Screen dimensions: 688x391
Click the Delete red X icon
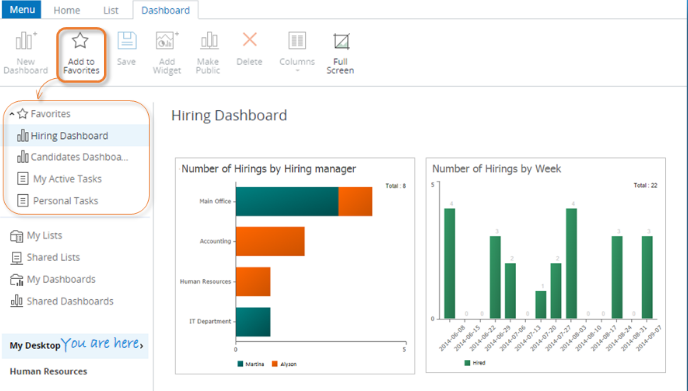point(250,39)
